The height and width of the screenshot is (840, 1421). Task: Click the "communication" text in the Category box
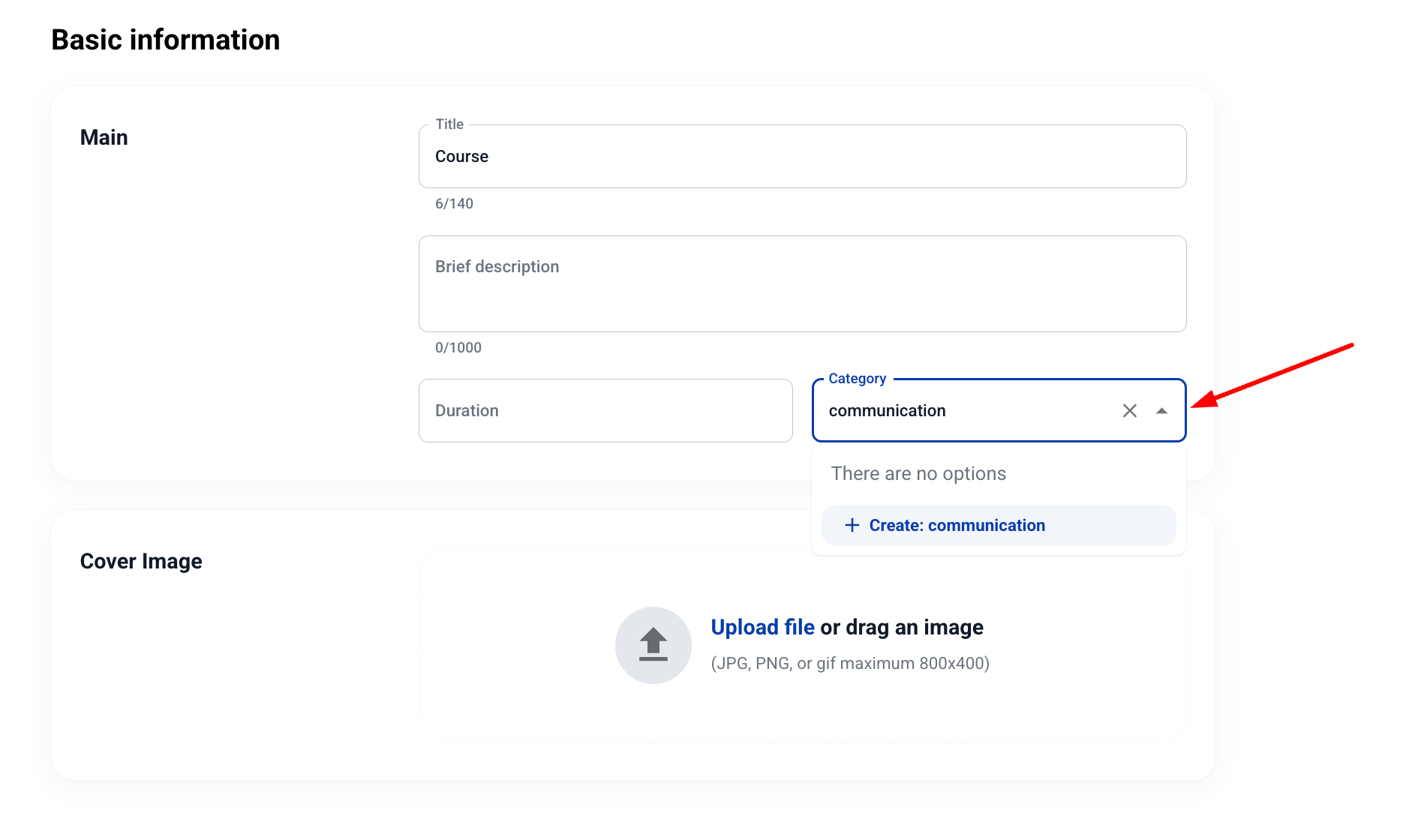point(887,411)
